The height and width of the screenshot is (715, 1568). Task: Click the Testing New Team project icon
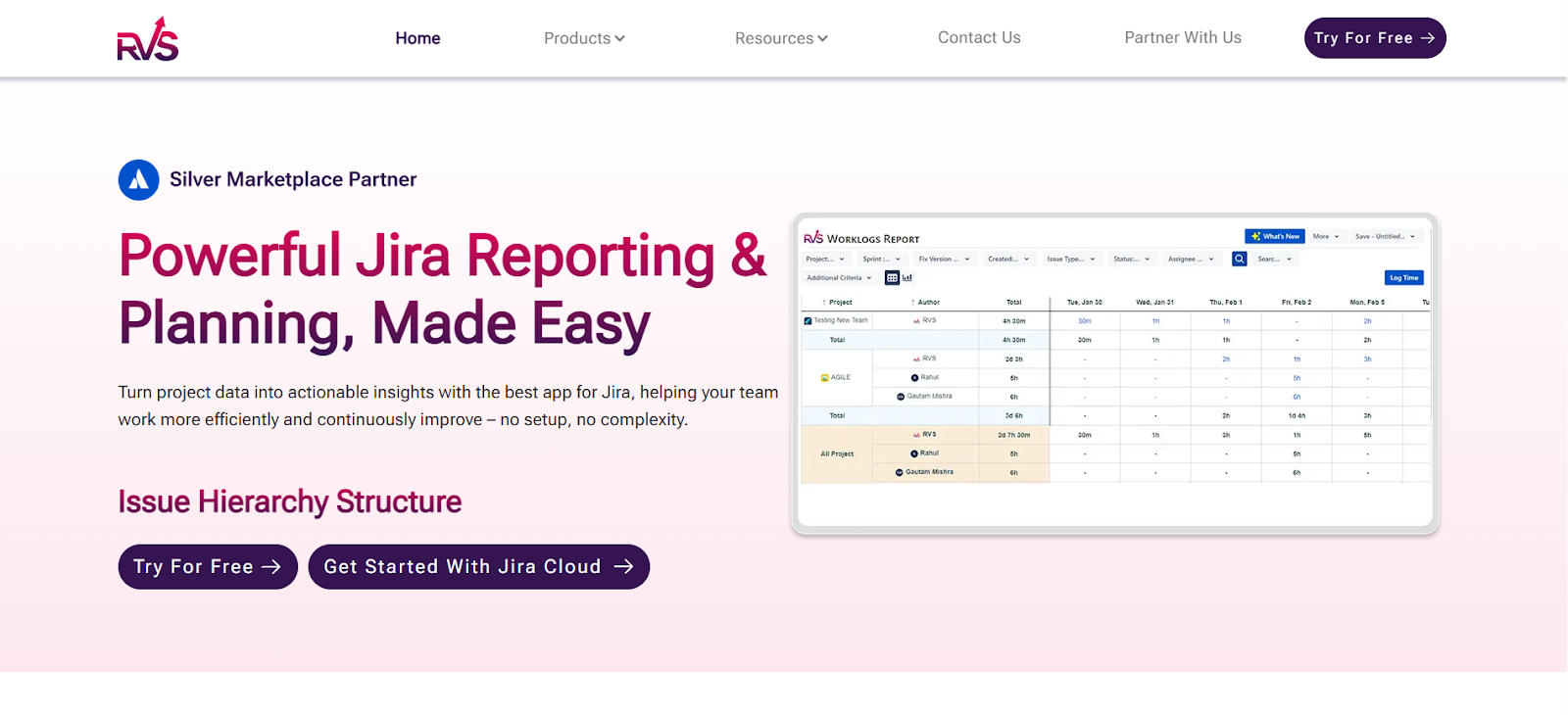(x=808, y=320)
